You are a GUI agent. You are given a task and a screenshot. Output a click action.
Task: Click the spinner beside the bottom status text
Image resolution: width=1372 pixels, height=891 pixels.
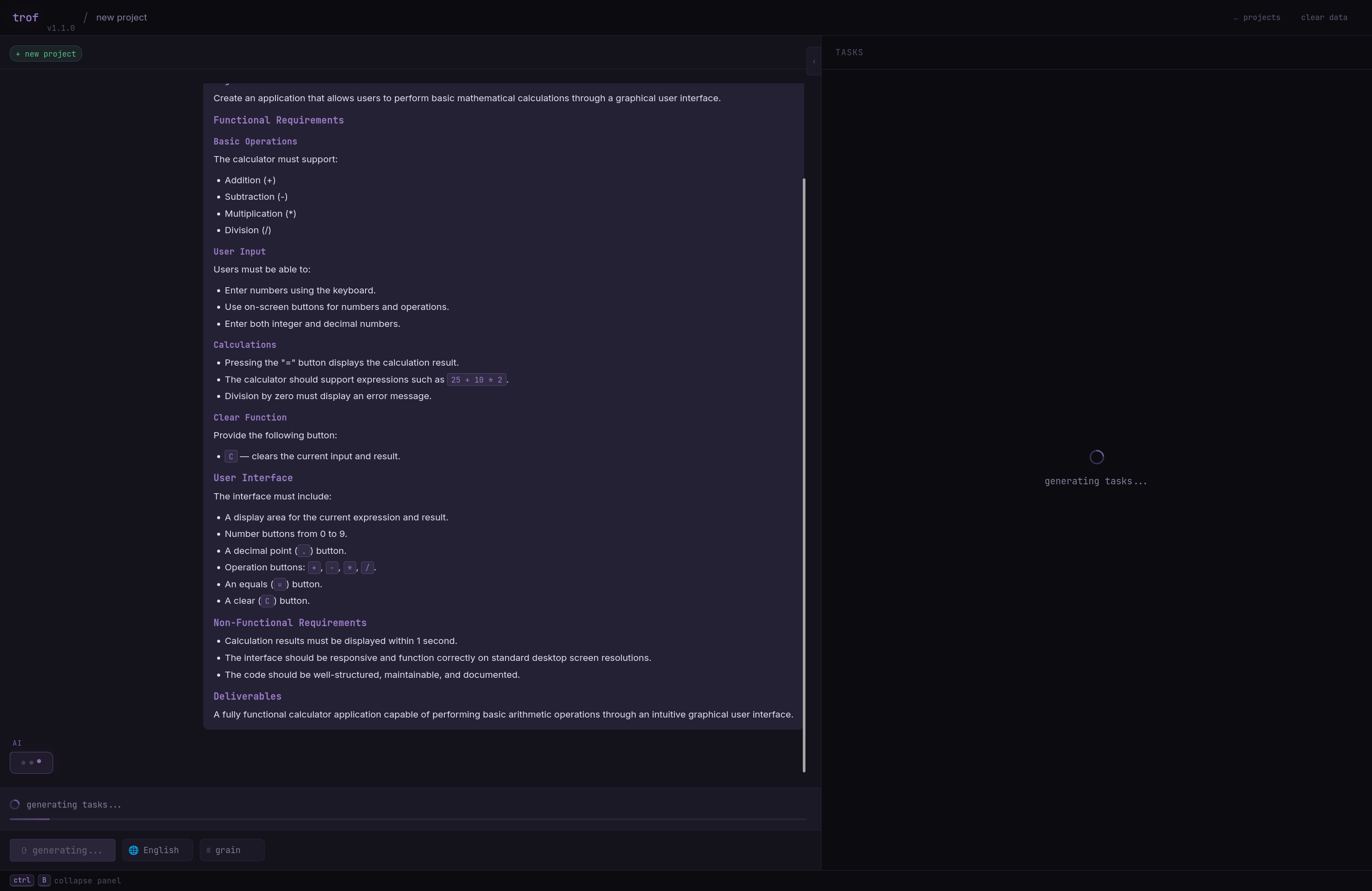[x=15, y=804]
